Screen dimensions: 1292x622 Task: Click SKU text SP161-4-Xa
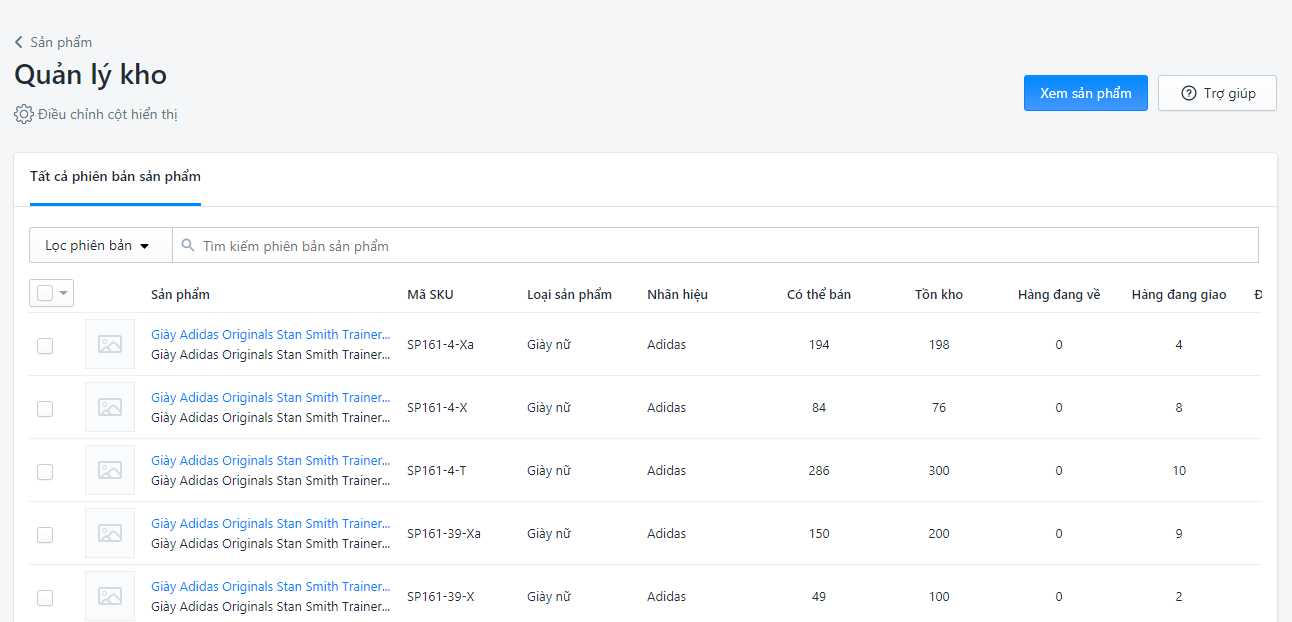(440, 344)
